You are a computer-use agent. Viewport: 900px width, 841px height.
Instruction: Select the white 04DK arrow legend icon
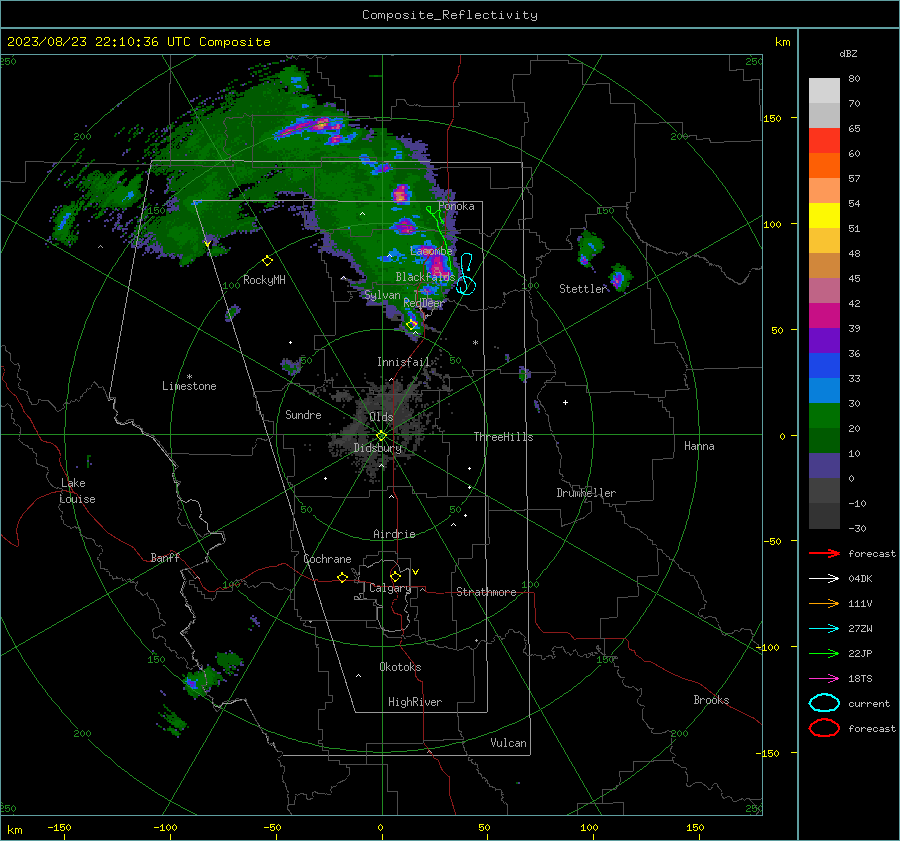point(824,579)
